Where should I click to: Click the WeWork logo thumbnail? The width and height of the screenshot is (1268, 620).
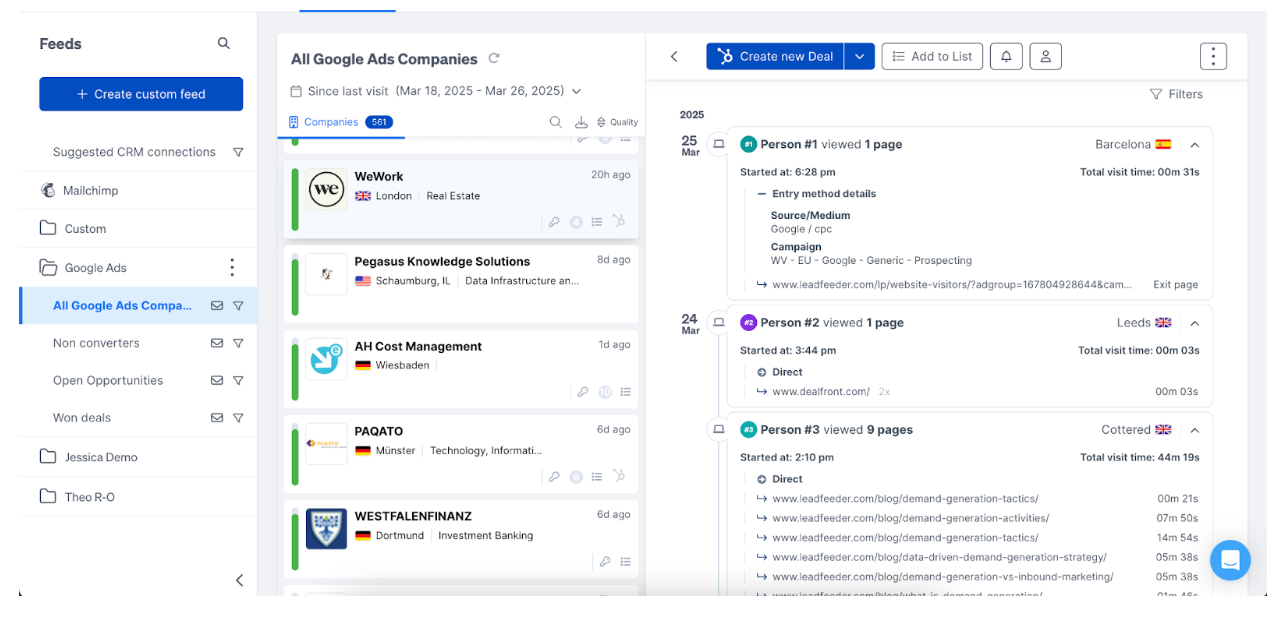click(326, 189)
